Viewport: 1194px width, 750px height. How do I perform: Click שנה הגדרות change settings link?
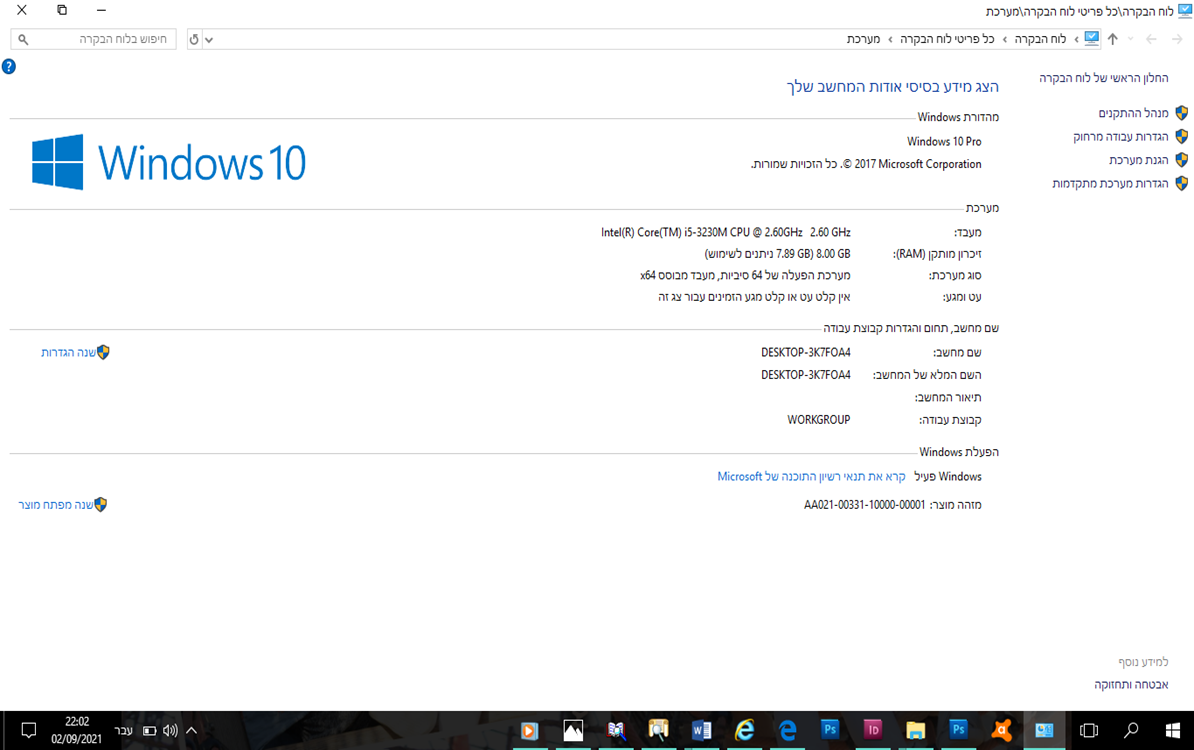pos(69,353)
